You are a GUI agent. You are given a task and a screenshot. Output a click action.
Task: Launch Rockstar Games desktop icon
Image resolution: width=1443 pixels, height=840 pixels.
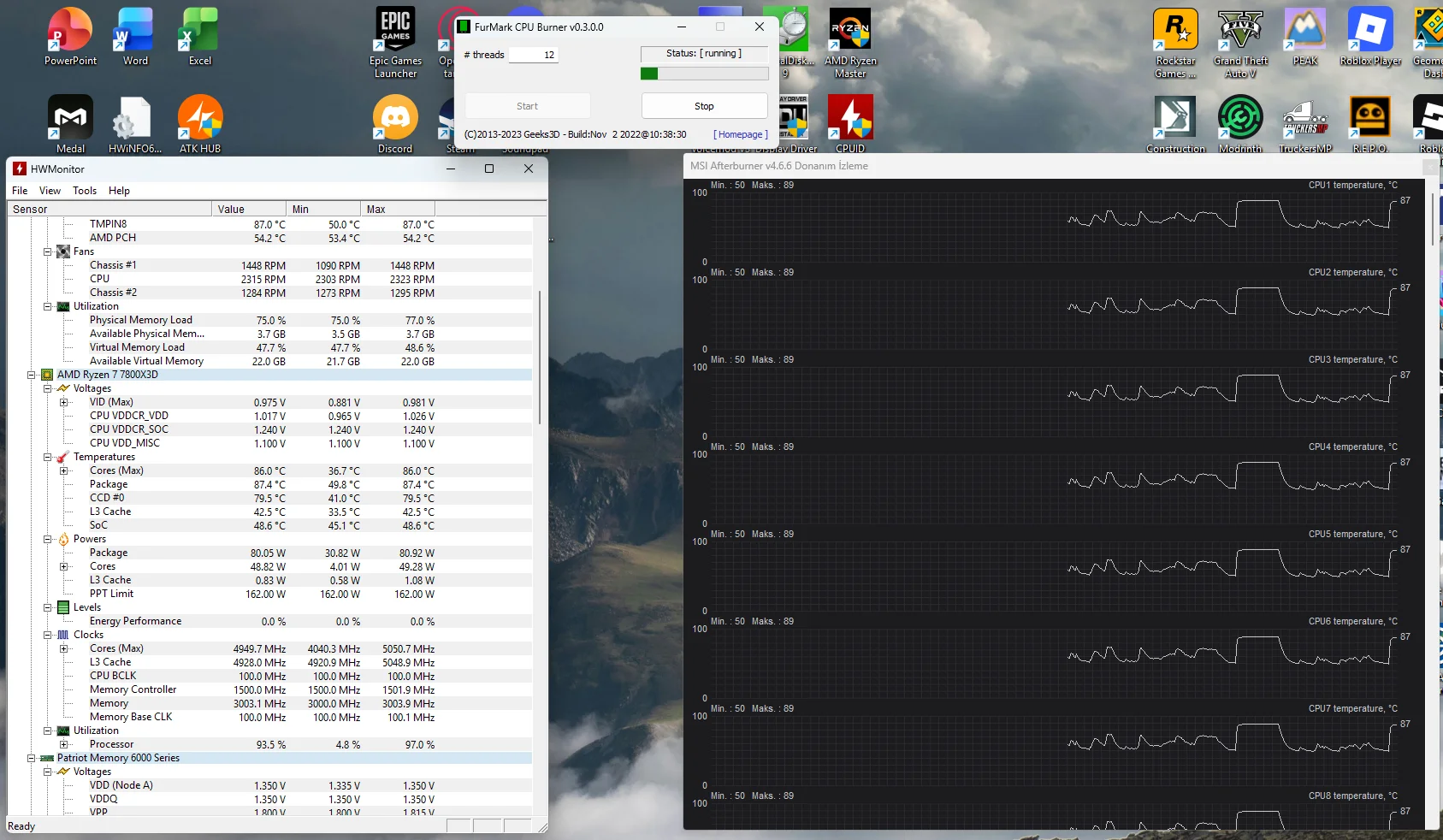(x=1175, y=43)
